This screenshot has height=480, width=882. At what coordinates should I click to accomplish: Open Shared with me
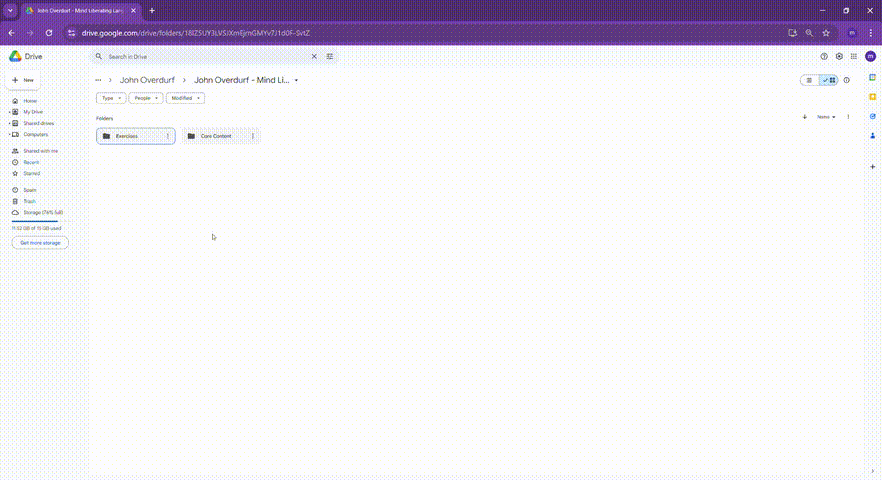40,151
